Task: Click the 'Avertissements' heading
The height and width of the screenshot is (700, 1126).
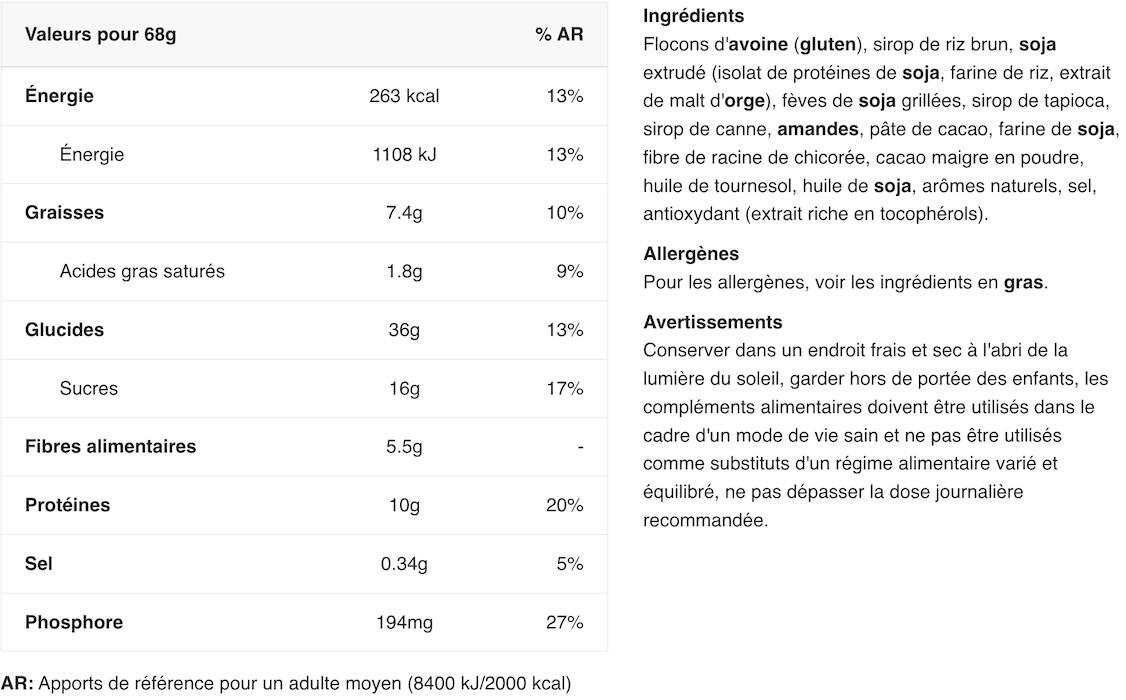Action: point(712,322)
